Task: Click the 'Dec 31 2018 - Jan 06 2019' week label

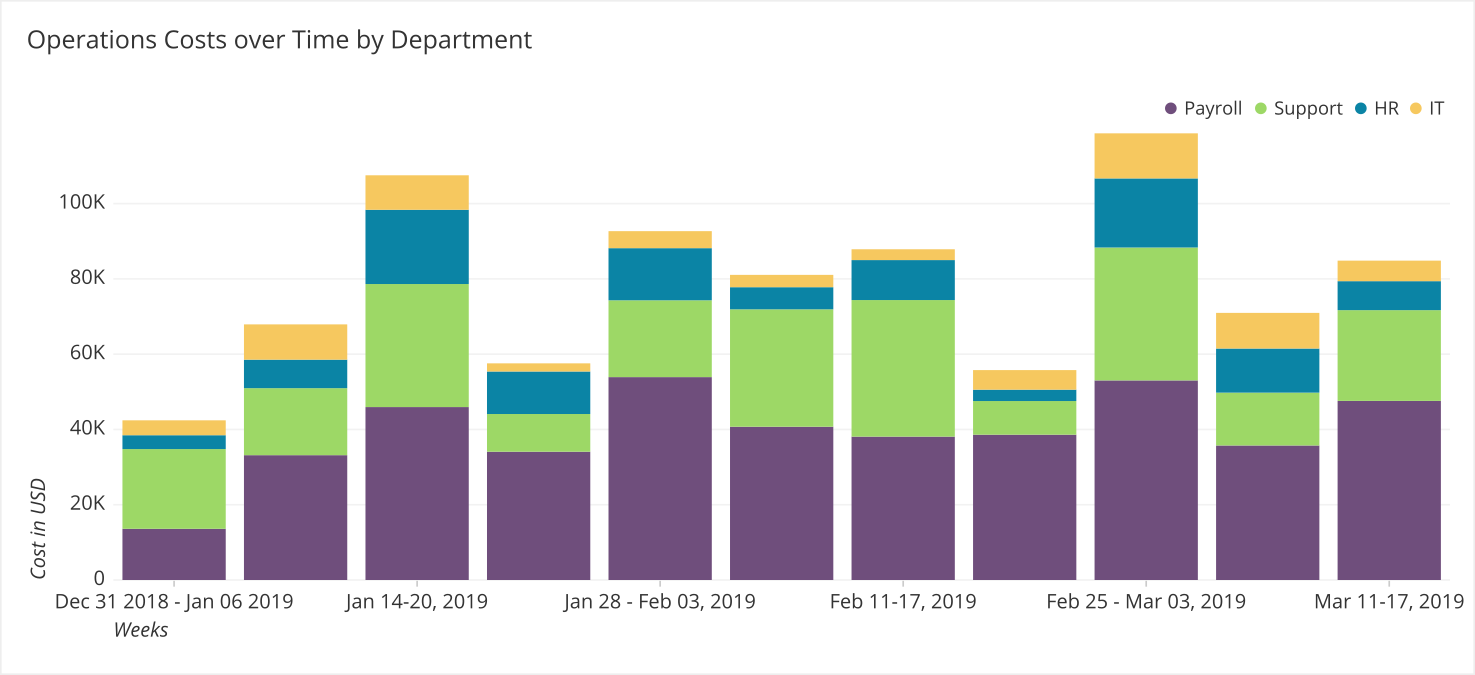Action: point(174,601)
